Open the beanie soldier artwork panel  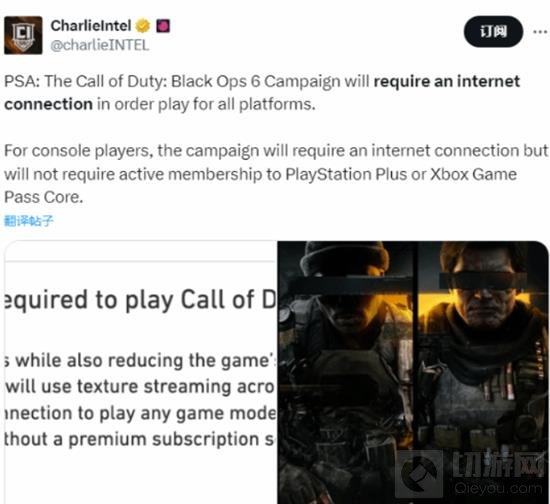[347, 372]
